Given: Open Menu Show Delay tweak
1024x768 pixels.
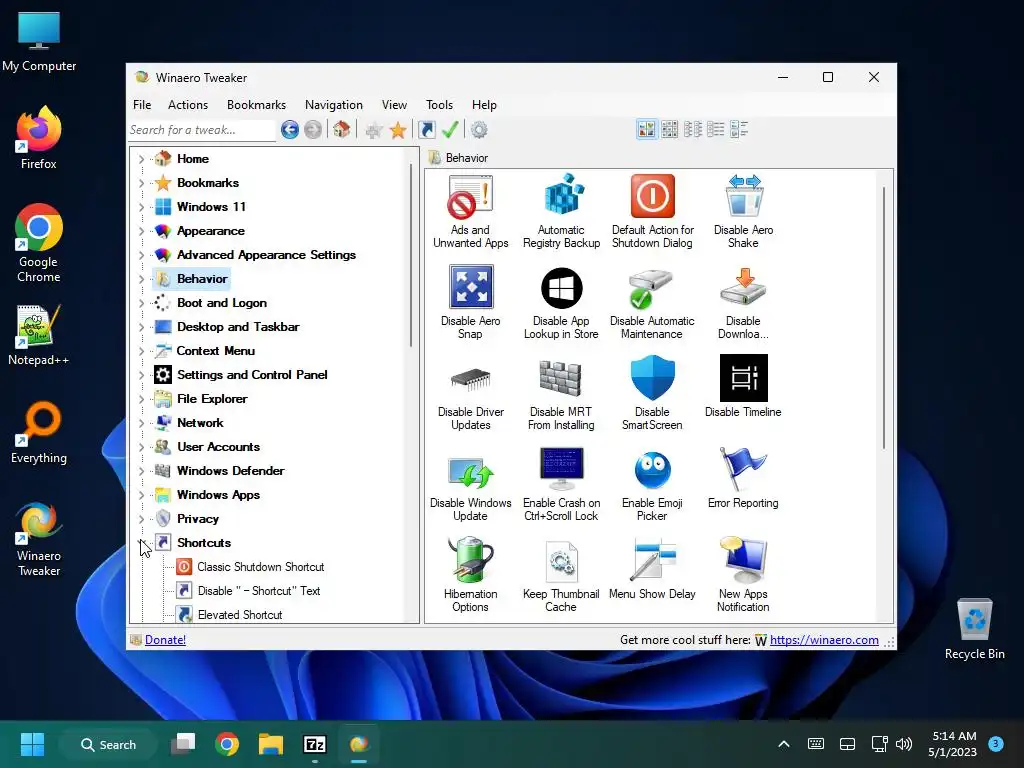Looking at the screenshot, I should tap(652, 569).
